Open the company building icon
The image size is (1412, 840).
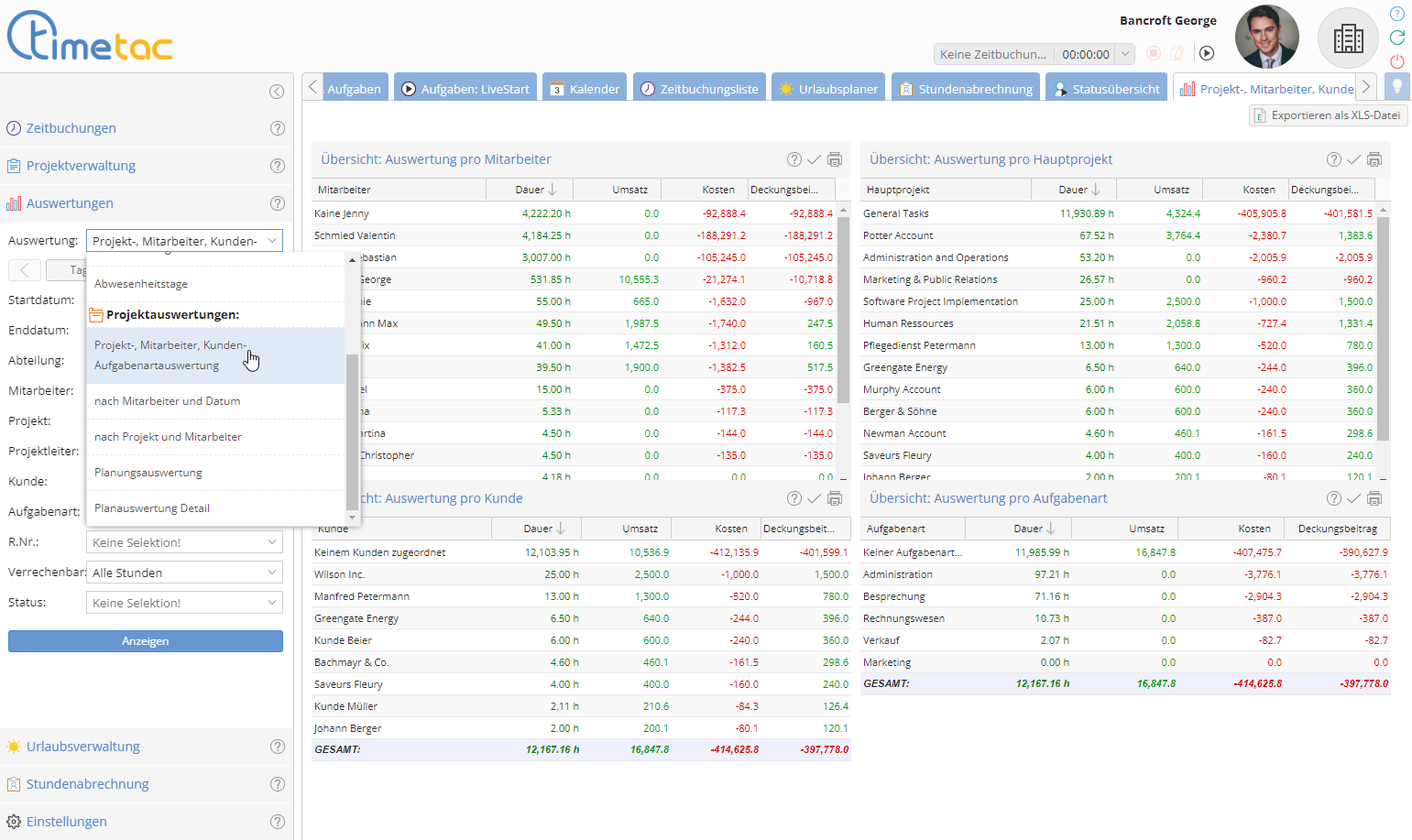pyautogui.click(x=1348, y=38)
